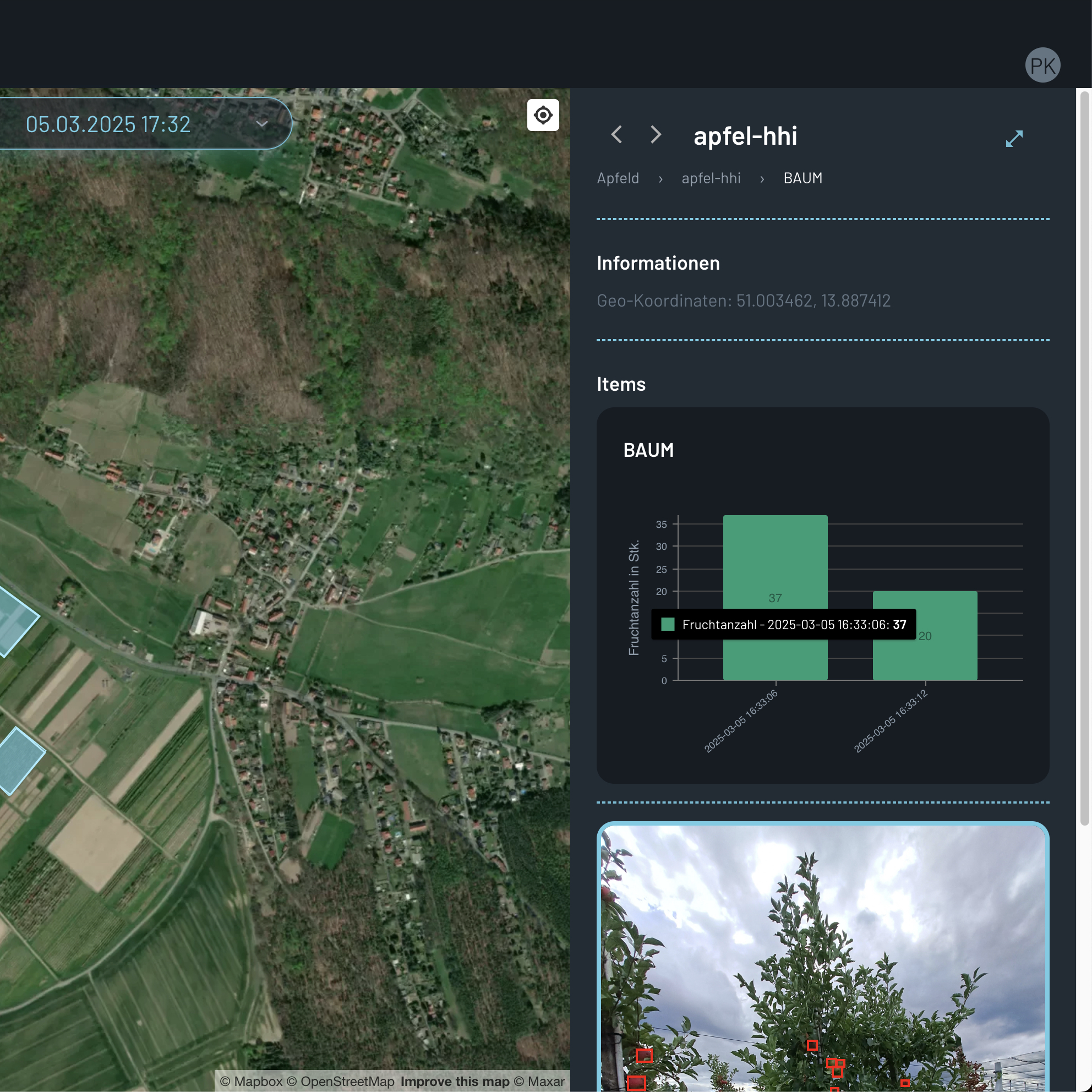1092x1092 pixels.
Task: Click the BAUM chart card title
Action: tap(648, 450)
